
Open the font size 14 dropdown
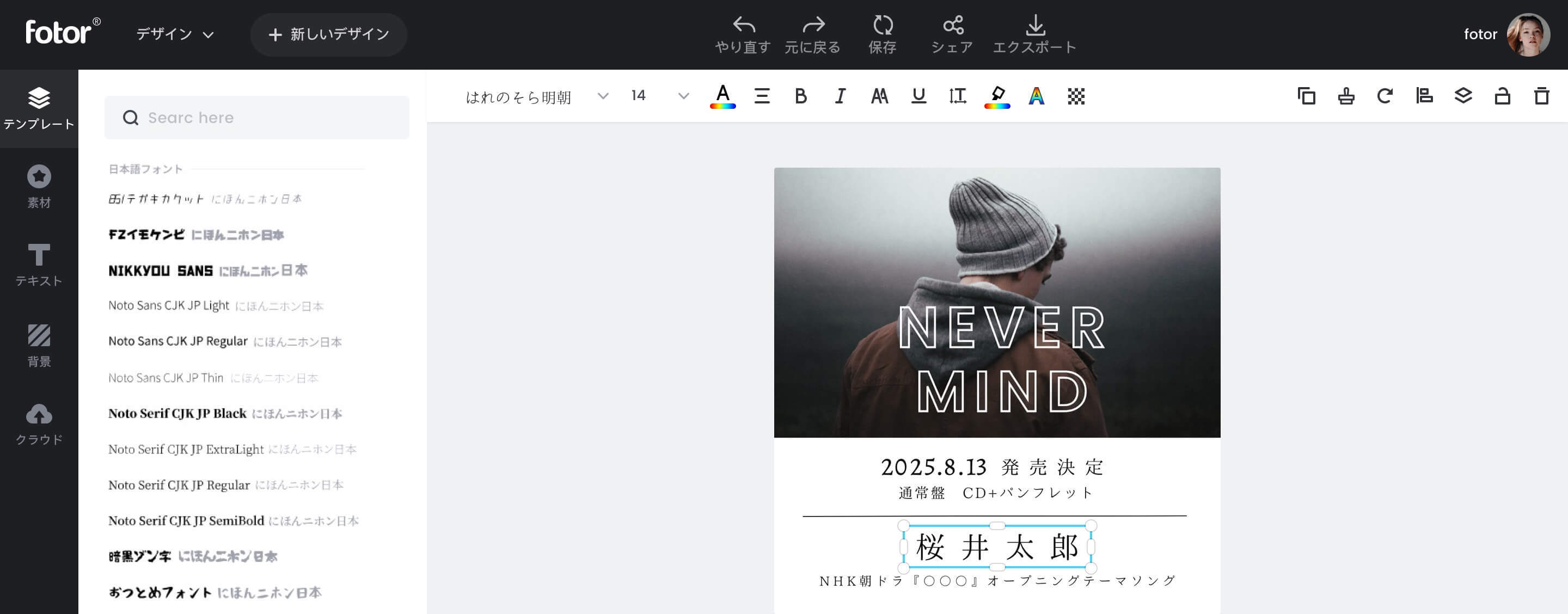[x=660, y=96]
